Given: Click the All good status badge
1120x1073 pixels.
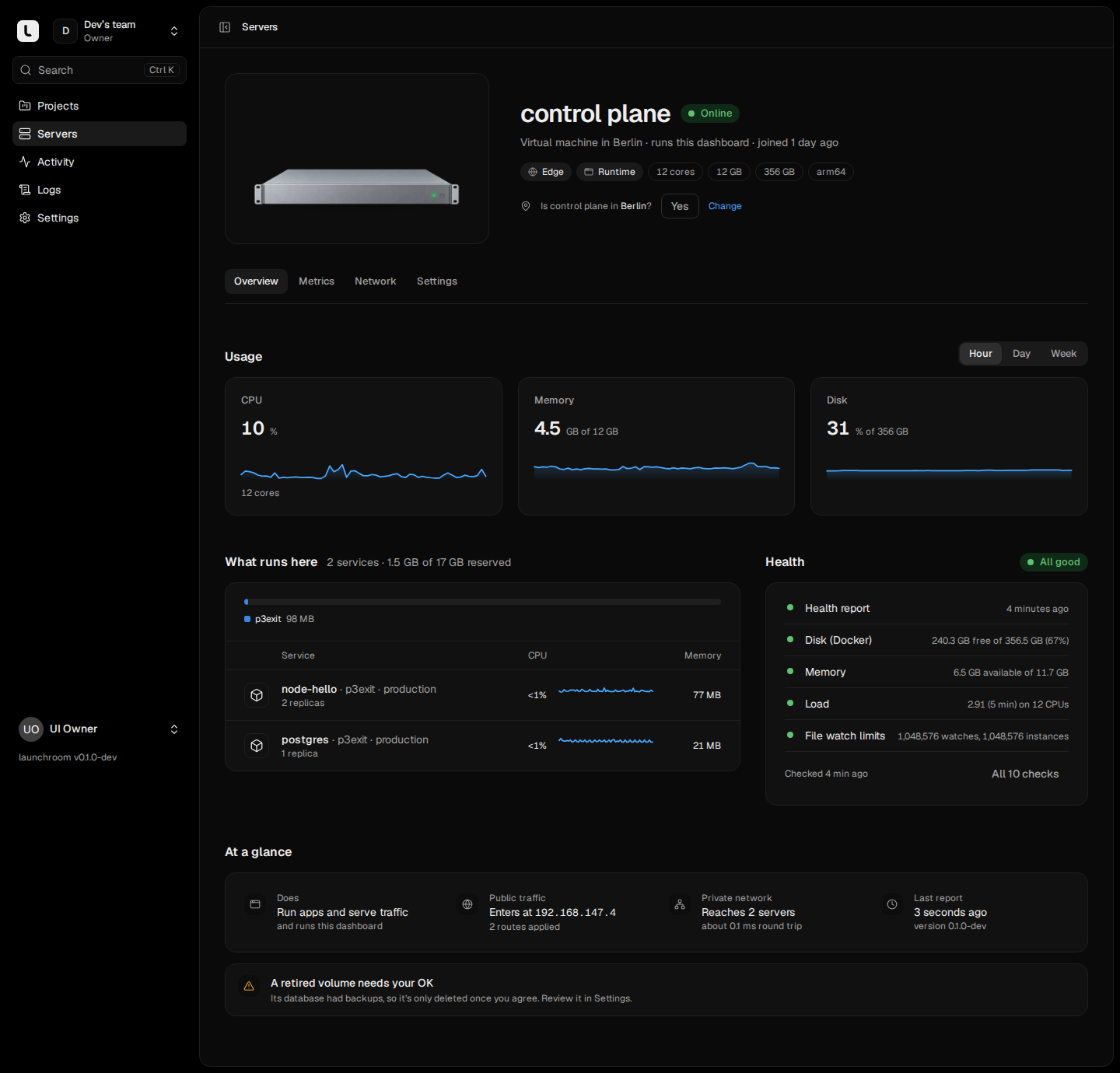Looking at the screenshot, I should pyautogui.click(x=1054, y=562).
